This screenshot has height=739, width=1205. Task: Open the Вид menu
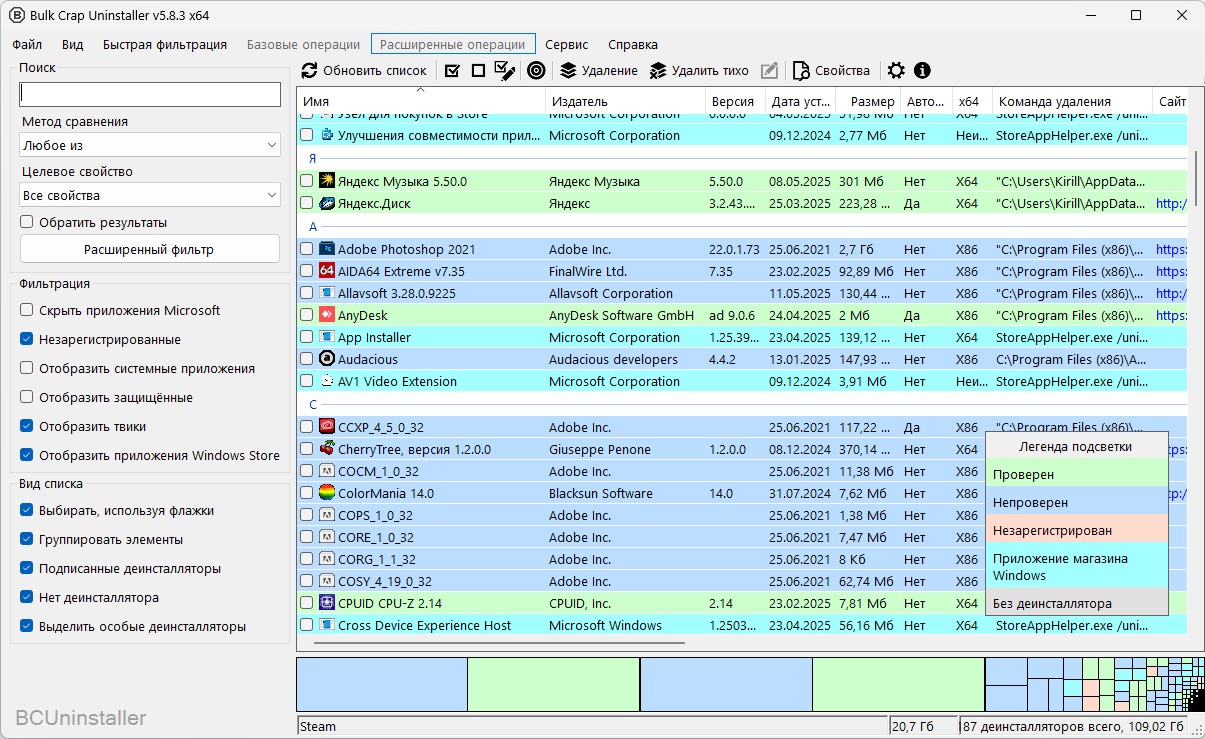tap(72, 44)
